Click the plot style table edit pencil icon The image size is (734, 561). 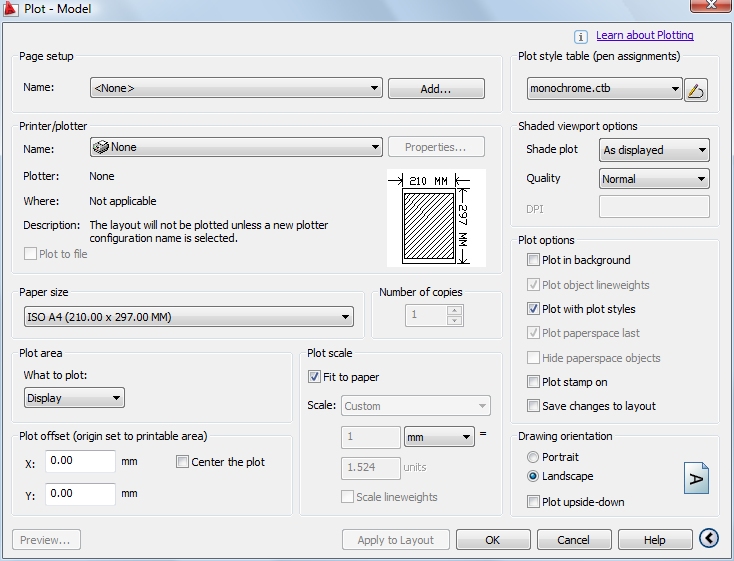[696, 89]
